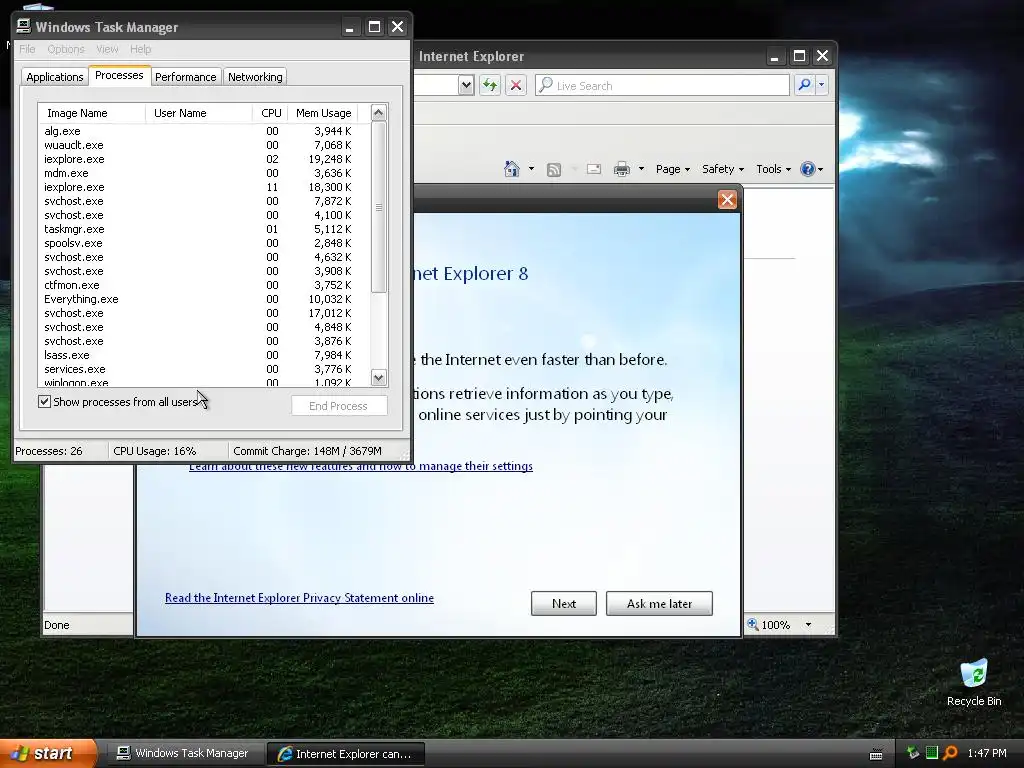Click Internet Explorer taskbar button

pos(346,754)
